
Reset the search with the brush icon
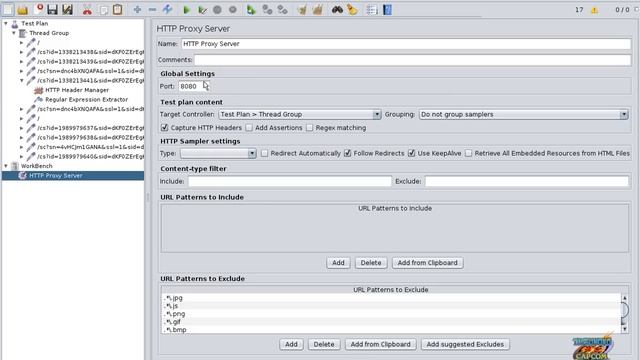(x=352, y=10)
